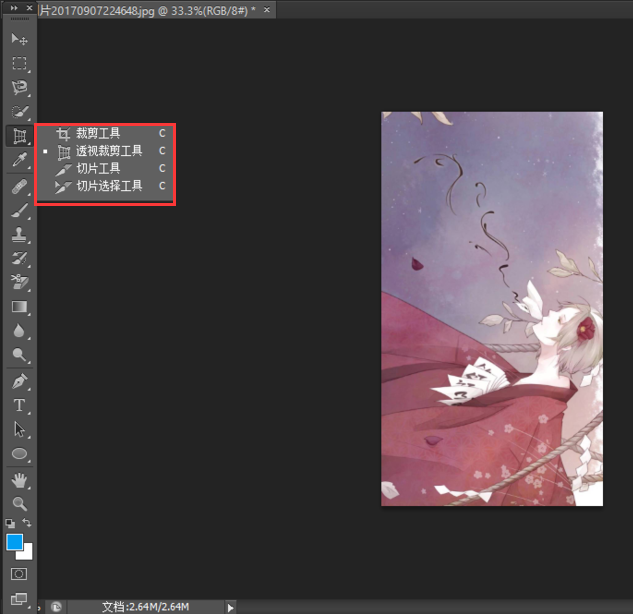Change the screen mode
Screen dimensions: 633x614
click(x=19, y=599)
